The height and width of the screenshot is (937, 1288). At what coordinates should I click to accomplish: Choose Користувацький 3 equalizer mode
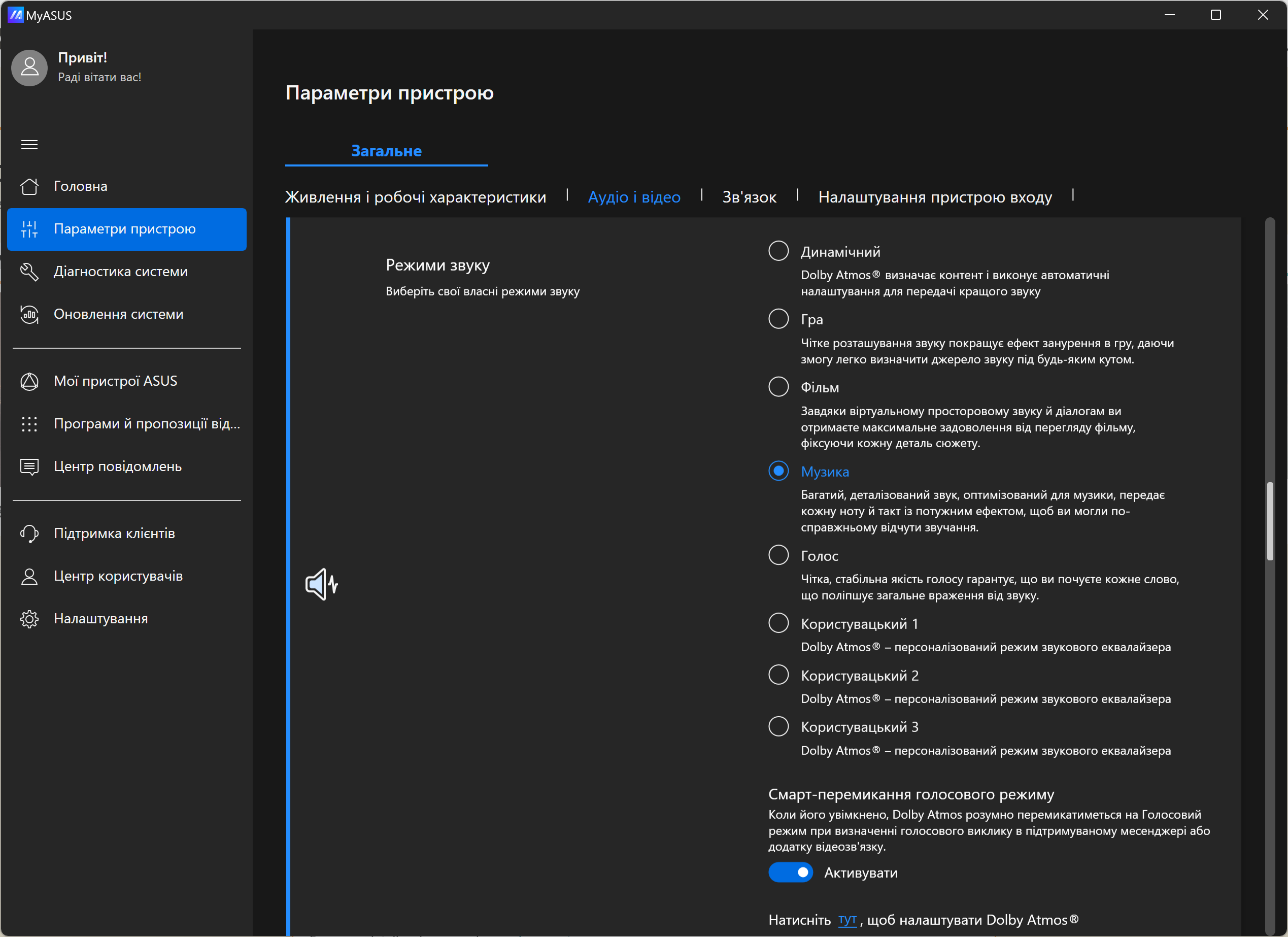(778, 726)
